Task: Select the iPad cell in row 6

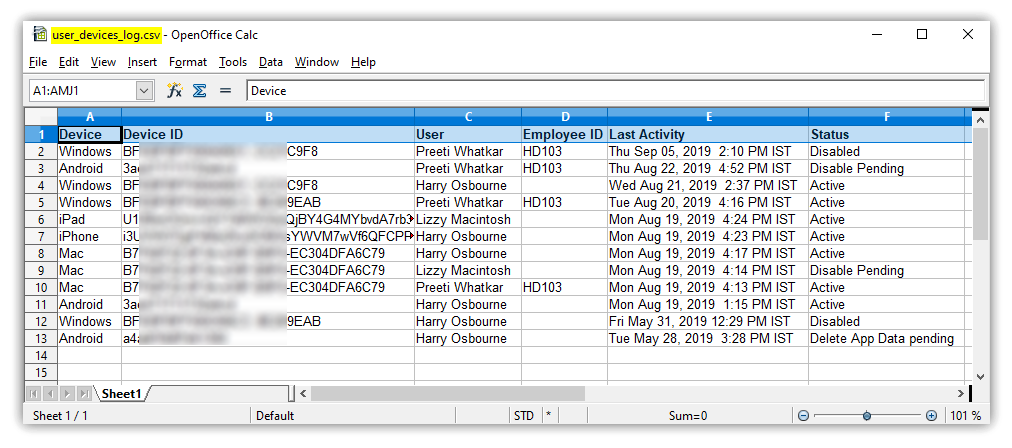Action: coord(90,219)
